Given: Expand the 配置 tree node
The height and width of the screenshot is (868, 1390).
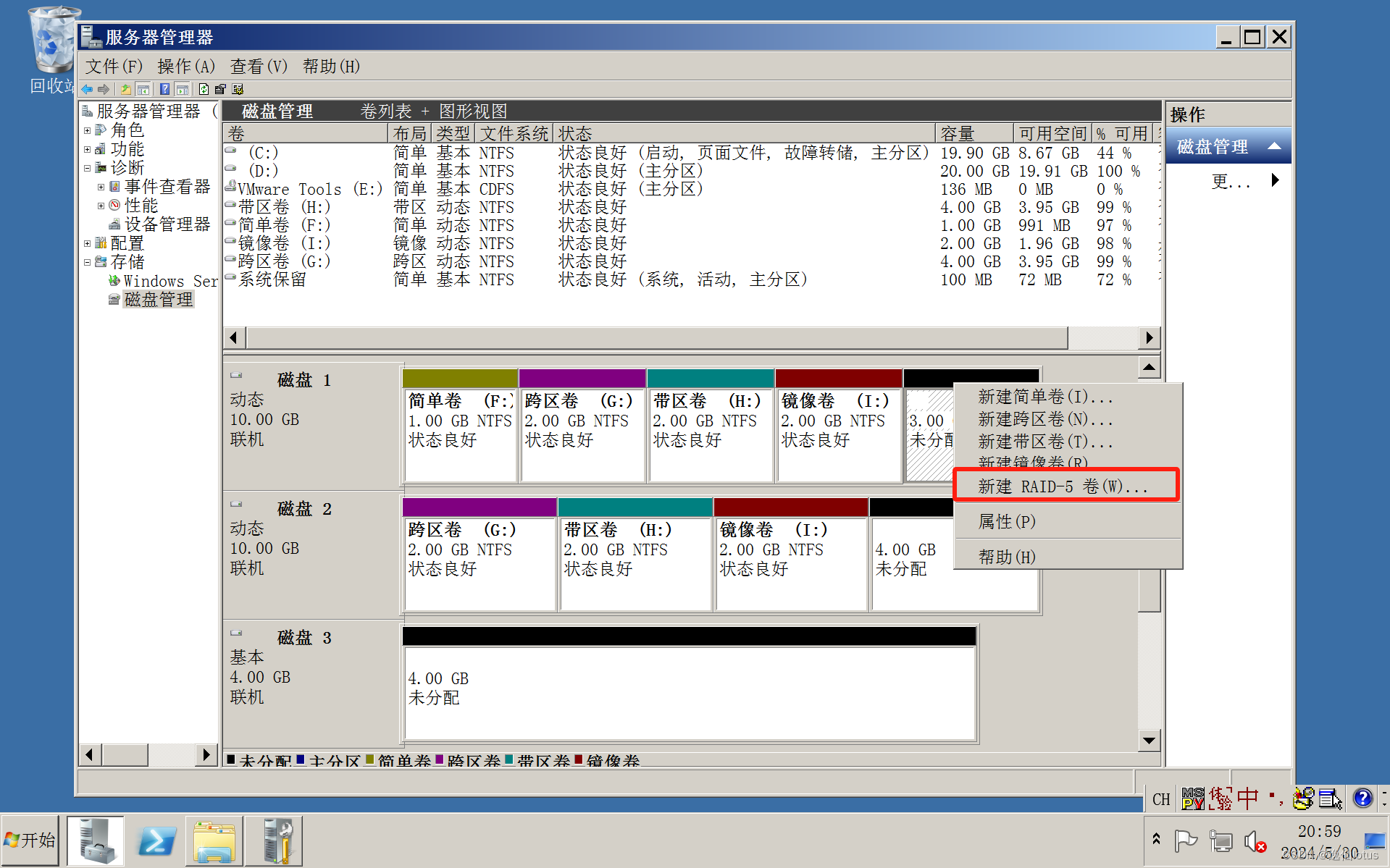Looking at the screenshot, I should point(87,244).
